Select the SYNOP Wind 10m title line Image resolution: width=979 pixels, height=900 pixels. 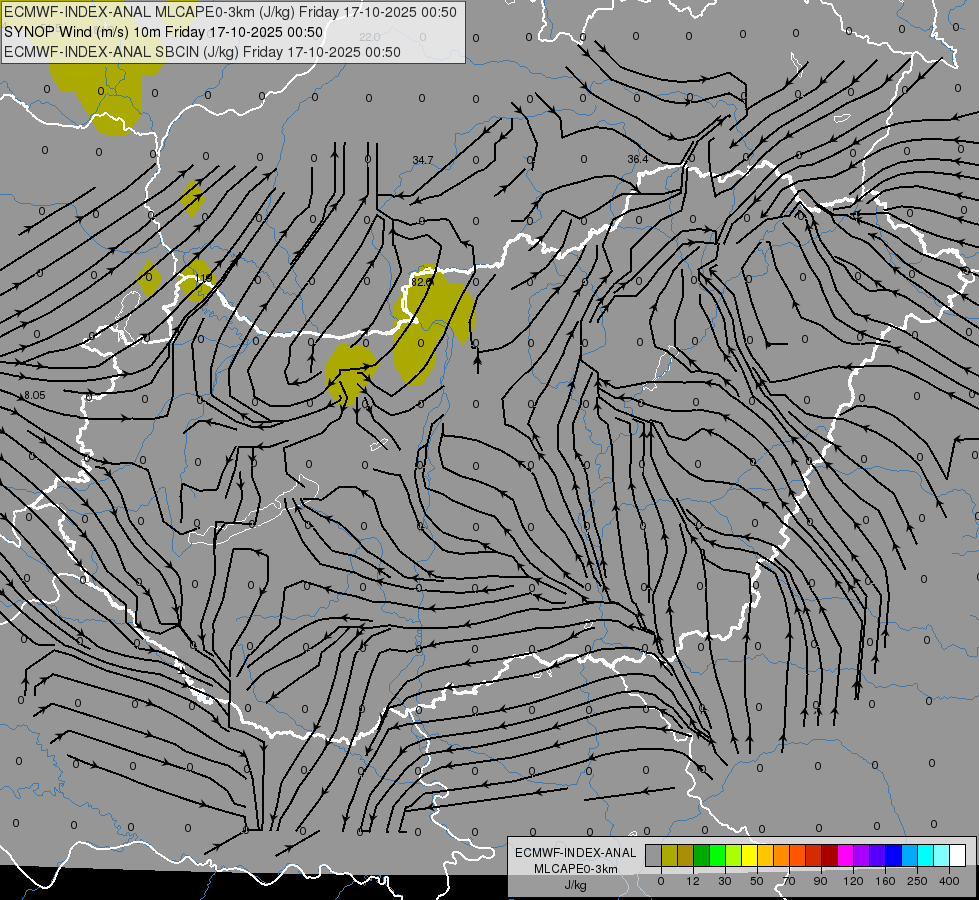tap(164, 32)
